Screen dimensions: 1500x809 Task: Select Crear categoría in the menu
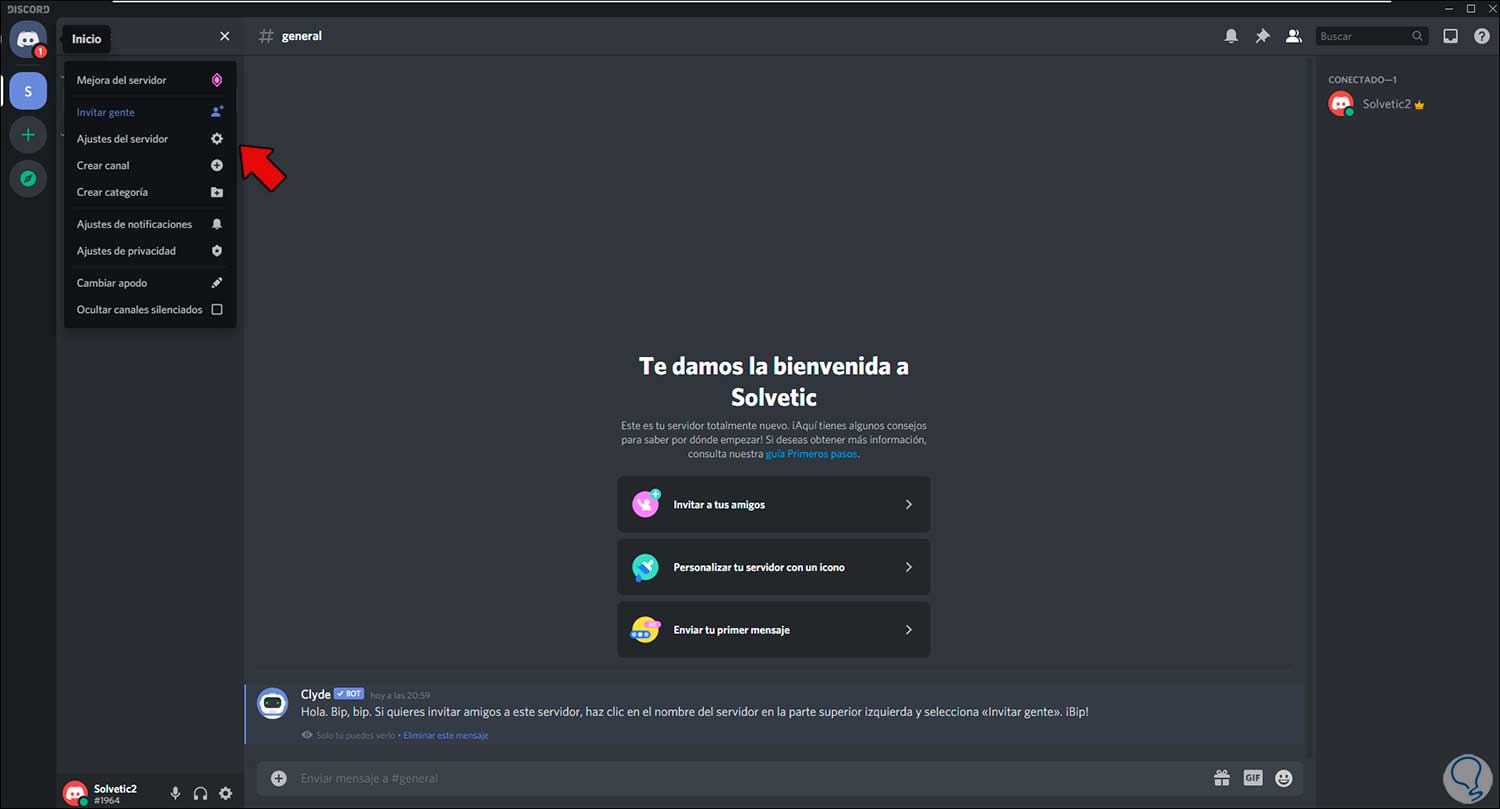[x=150, y=192]
